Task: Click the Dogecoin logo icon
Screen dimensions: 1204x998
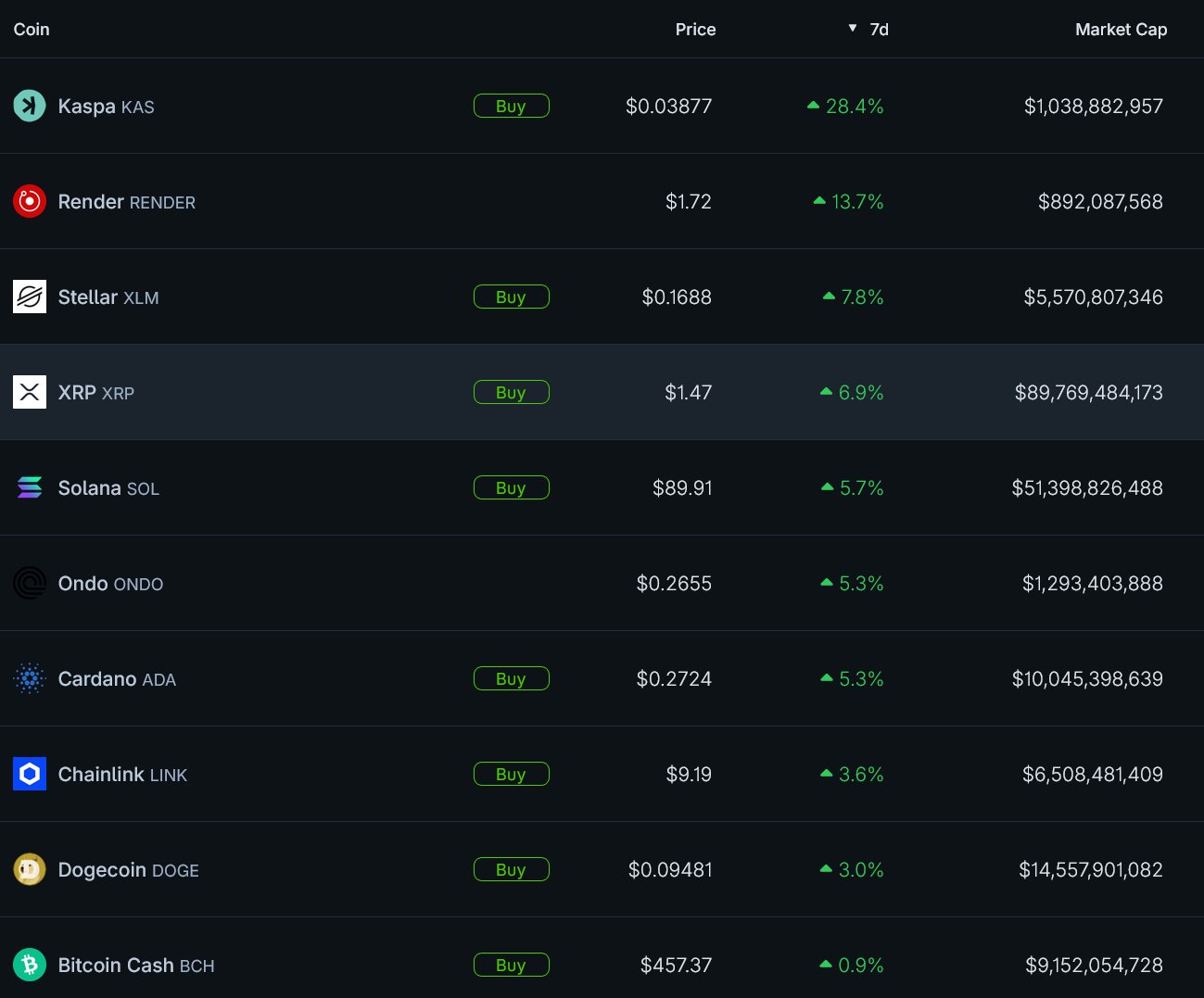Action: tap(30, 869)
